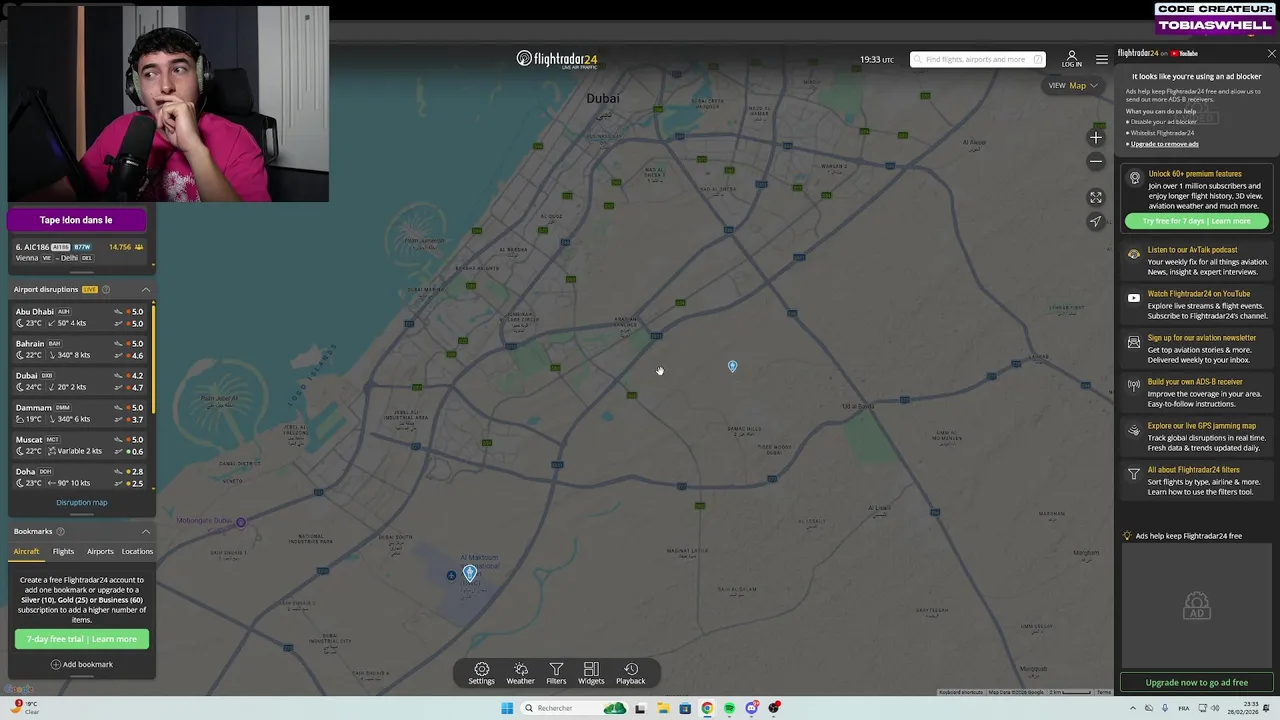Click 7-day free trial Learn more button

coord(82,639)
